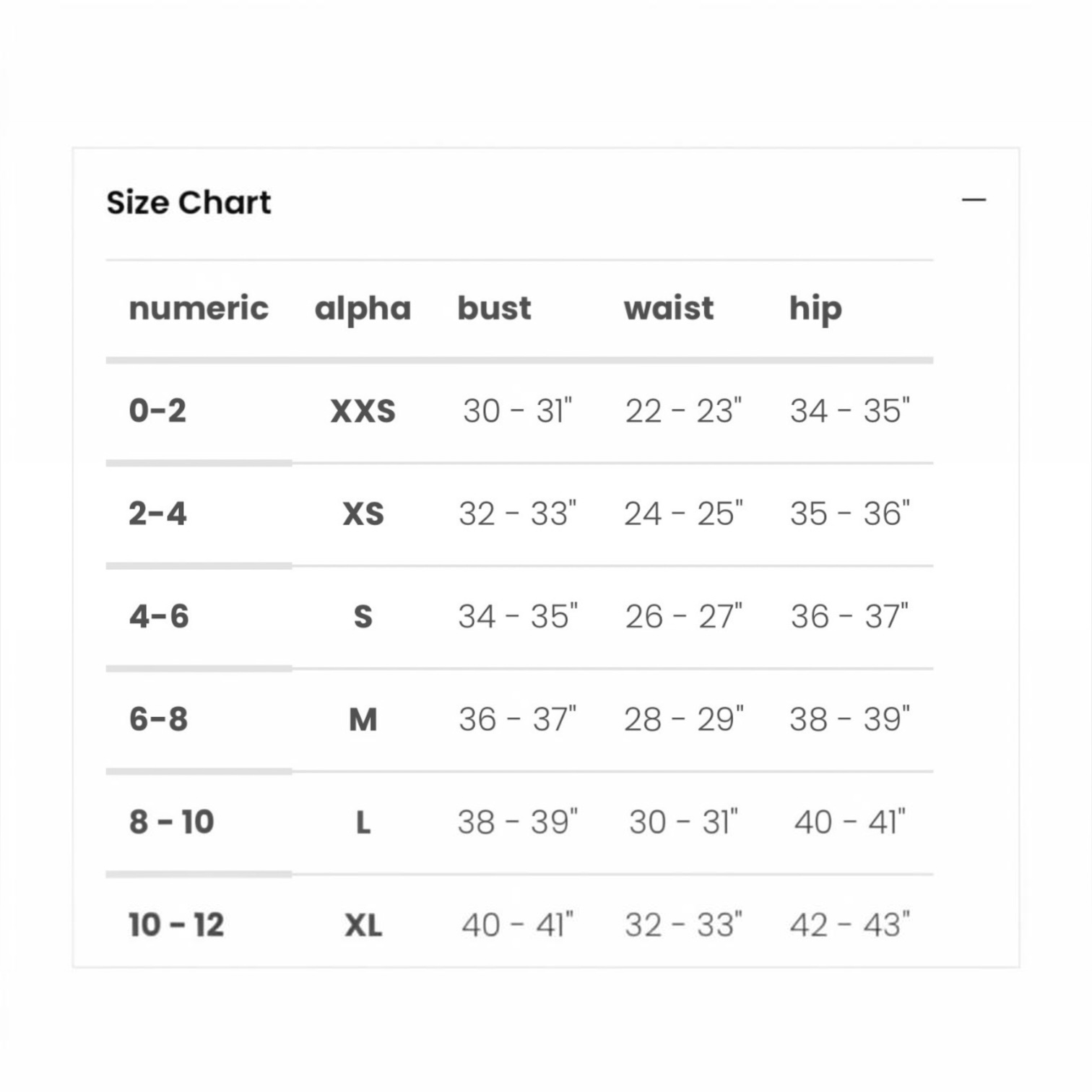The width and height of the screenshot is (1092, 1092).
Task: Choose the M alpha size cell
Action: 363,719
